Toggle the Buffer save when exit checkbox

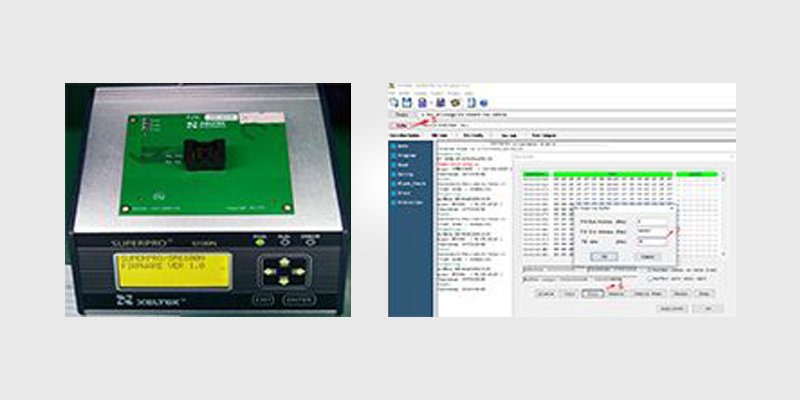click(x=649, y=279)
